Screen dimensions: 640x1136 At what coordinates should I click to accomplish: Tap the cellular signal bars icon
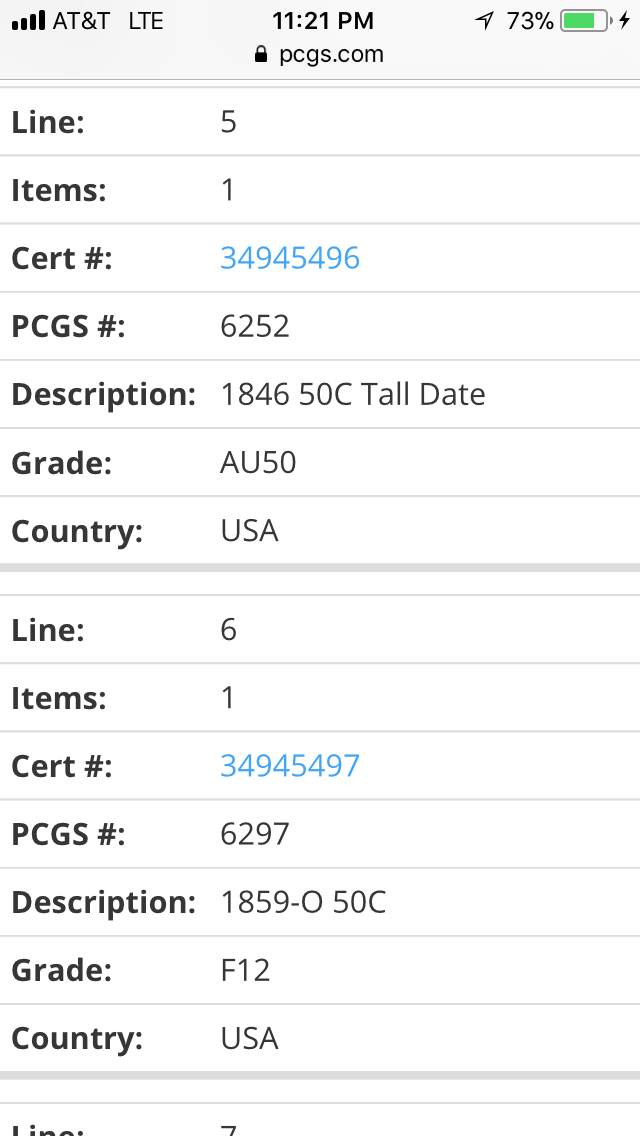click(x=28, y=21)
